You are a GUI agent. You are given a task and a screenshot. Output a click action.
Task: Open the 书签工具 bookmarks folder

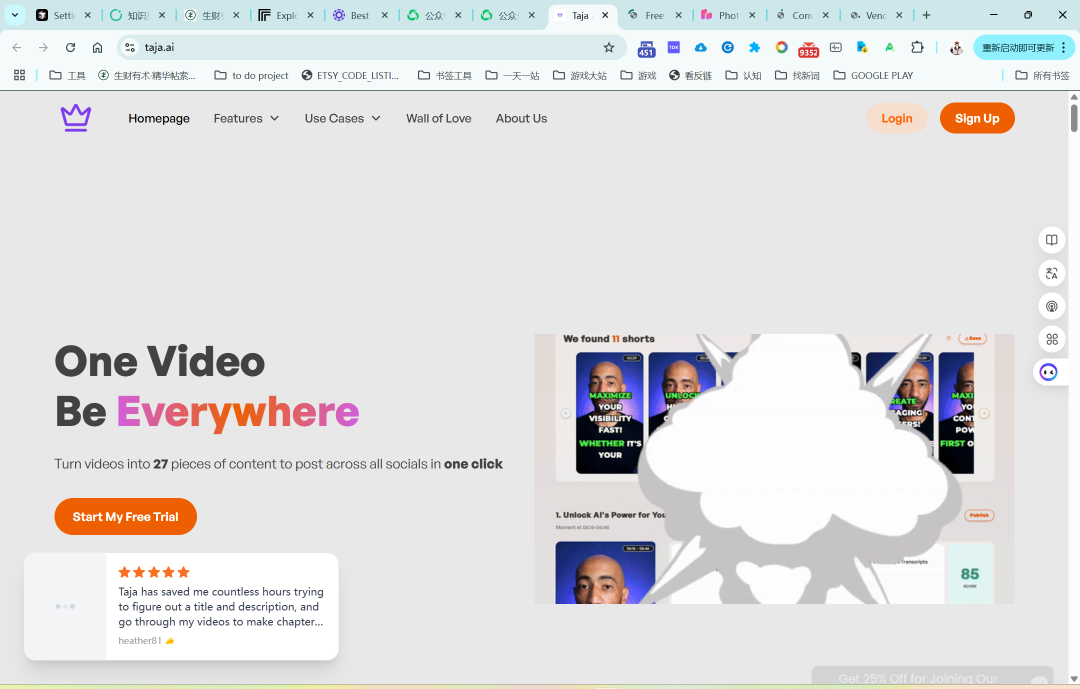pyautogui.click(x=445, y=75)
